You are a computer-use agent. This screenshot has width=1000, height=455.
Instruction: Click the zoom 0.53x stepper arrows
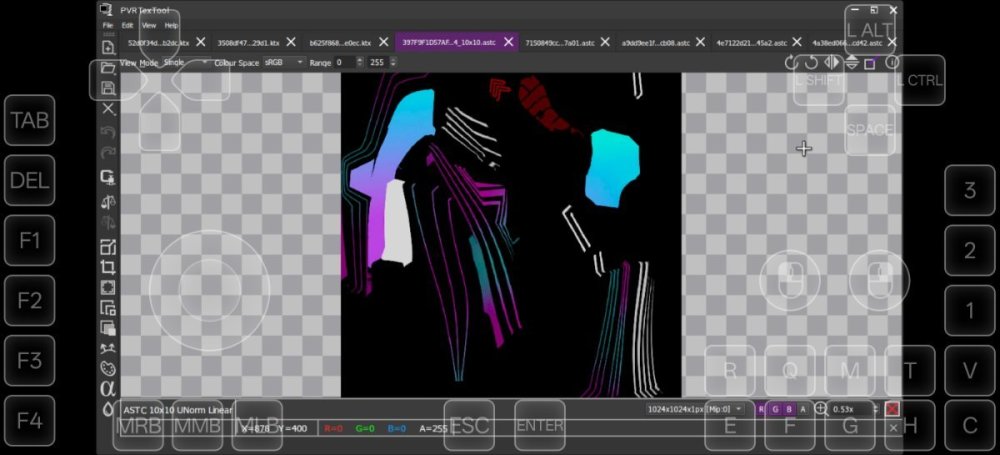pos(878,409)
